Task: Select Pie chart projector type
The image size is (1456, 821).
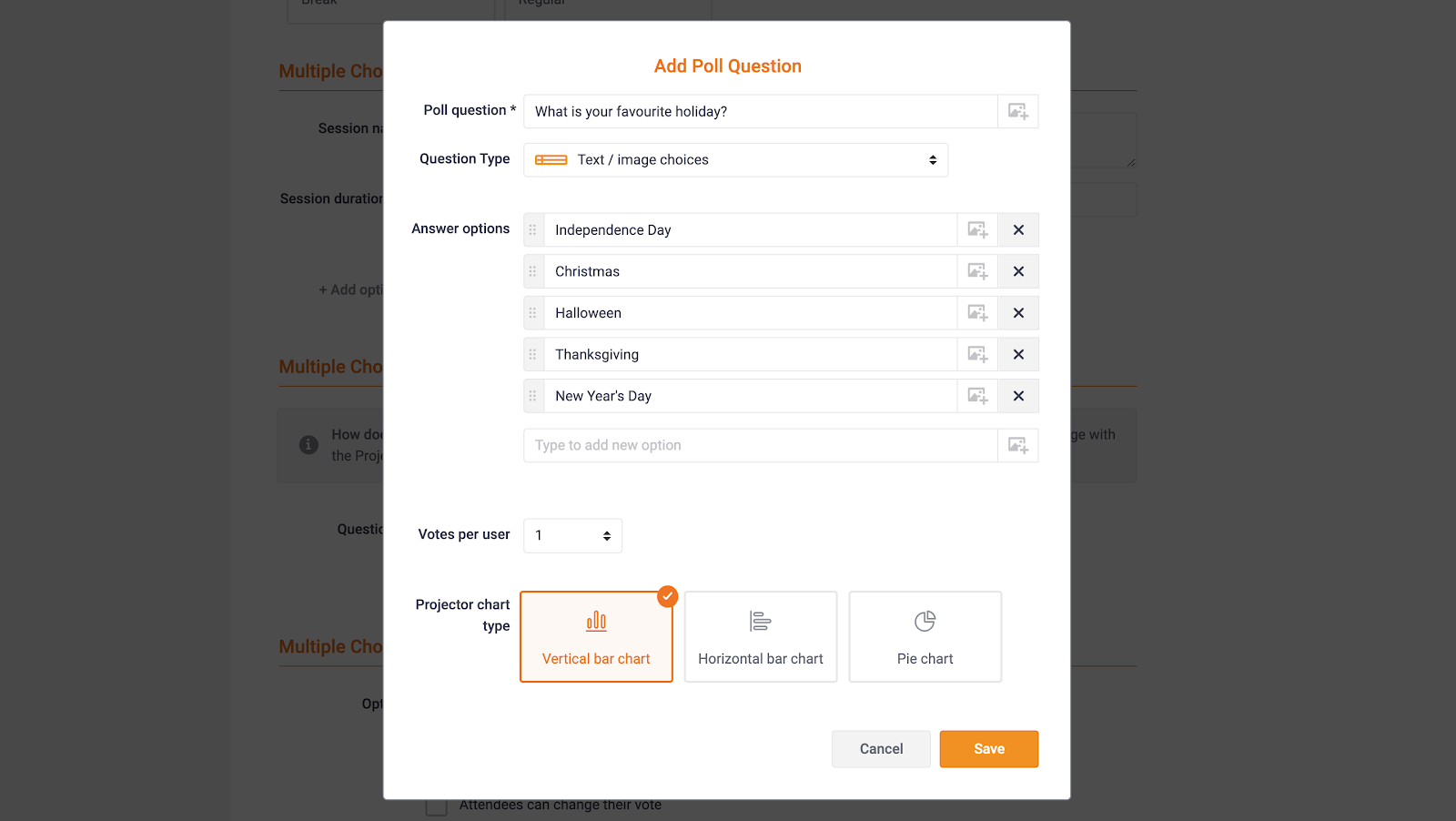Action: [x=925, y=636]
